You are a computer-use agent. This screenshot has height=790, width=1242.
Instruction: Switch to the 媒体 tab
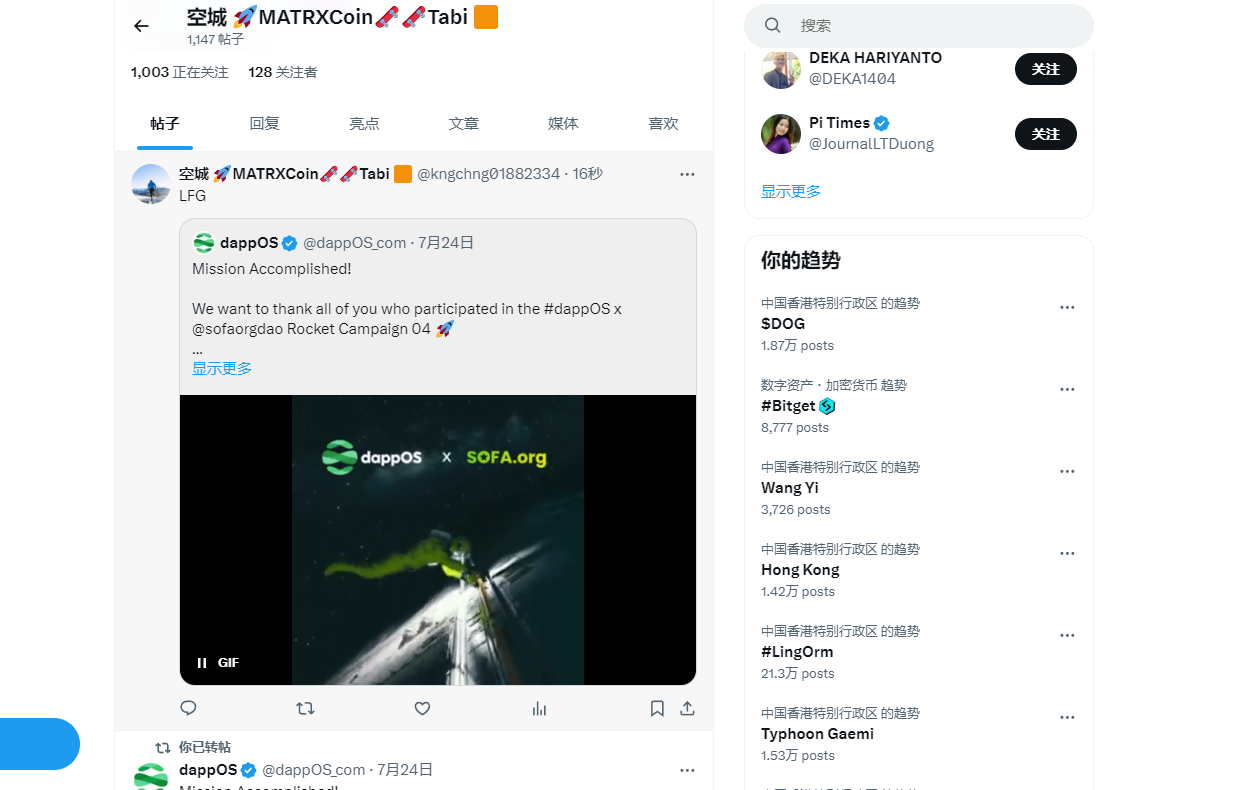click(x=563, y=124)
